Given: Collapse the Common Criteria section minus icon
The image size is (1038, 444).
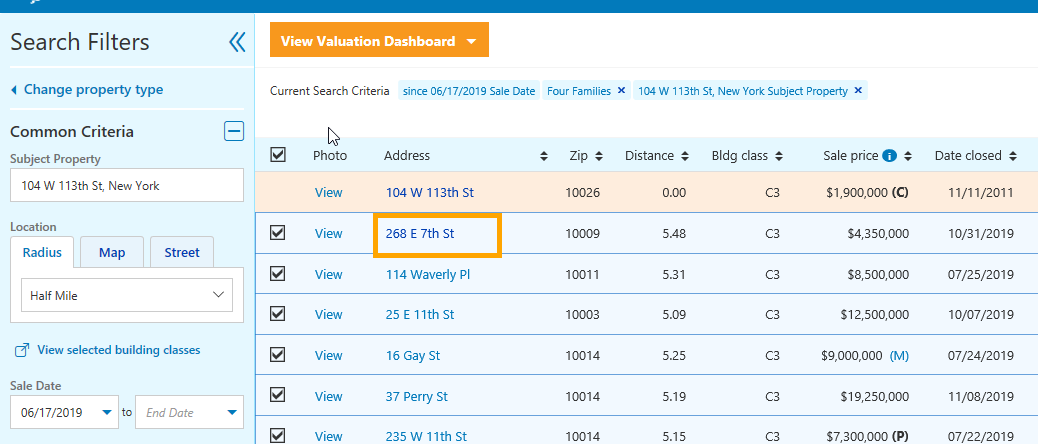Looking at the screenshot, I should click(234, 131).
